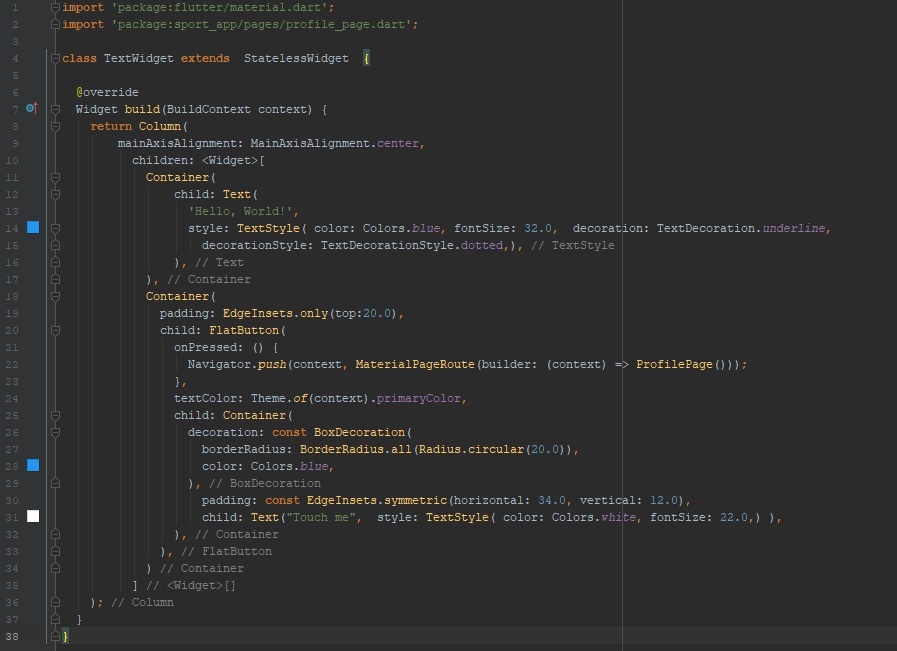The width and height of the screenshot is (897, 651).
Task: Click fold end marker at '// Column' line
Action: 55,602
